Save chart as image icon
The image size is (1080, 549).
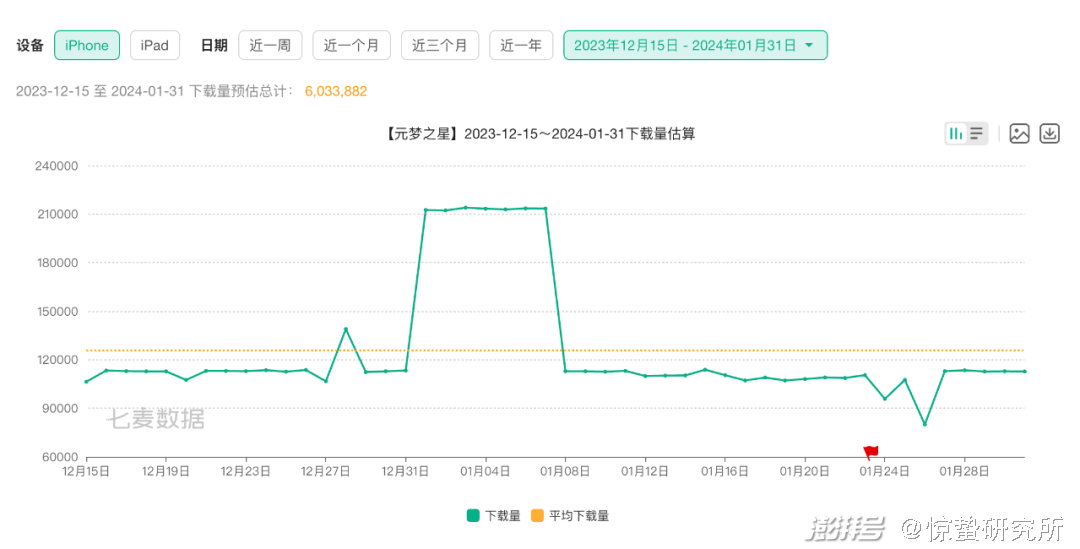click(1019, 133)
